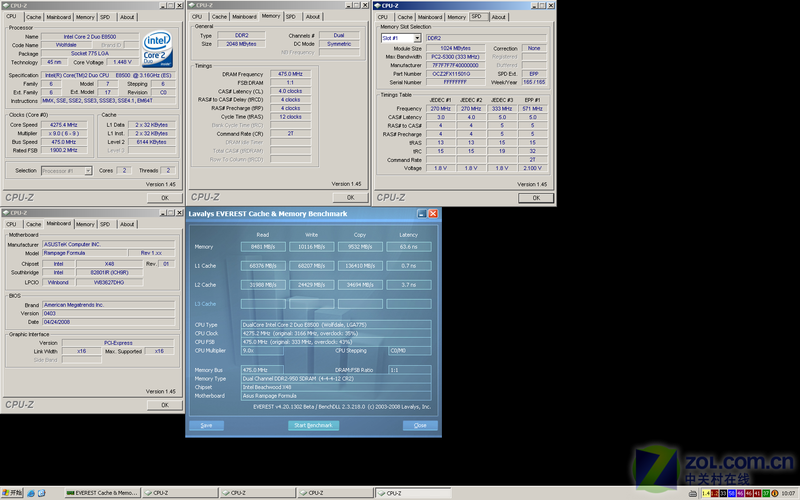
Task: Open SPD tab in the Mainboard CPU-Z window
Action: coord(105,224)
